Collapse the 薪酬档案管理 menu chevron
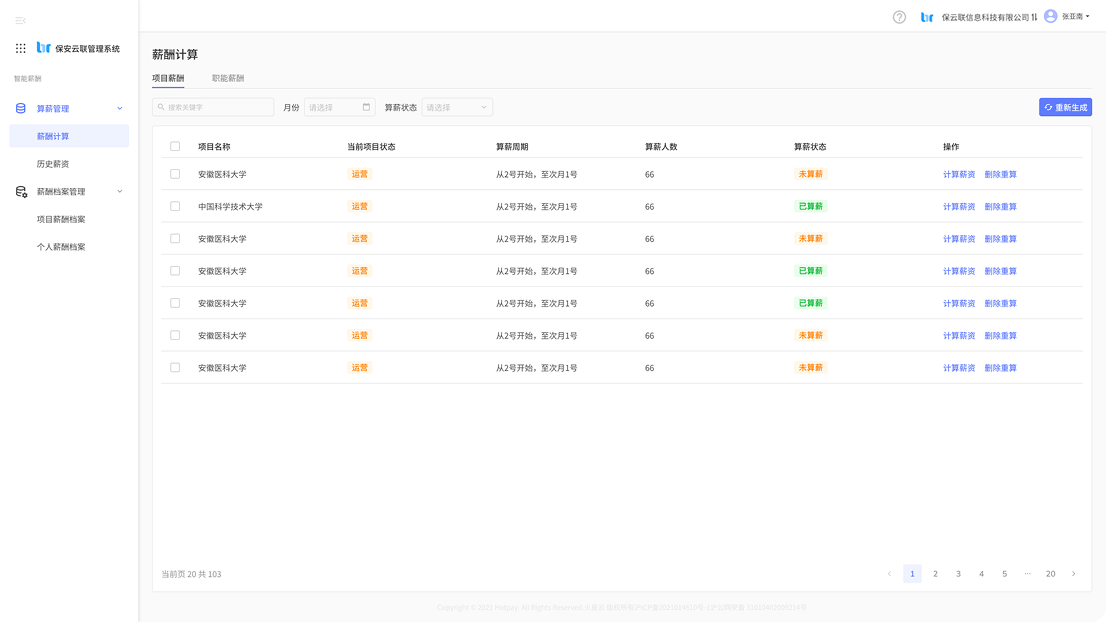 [x=120, y=191]
